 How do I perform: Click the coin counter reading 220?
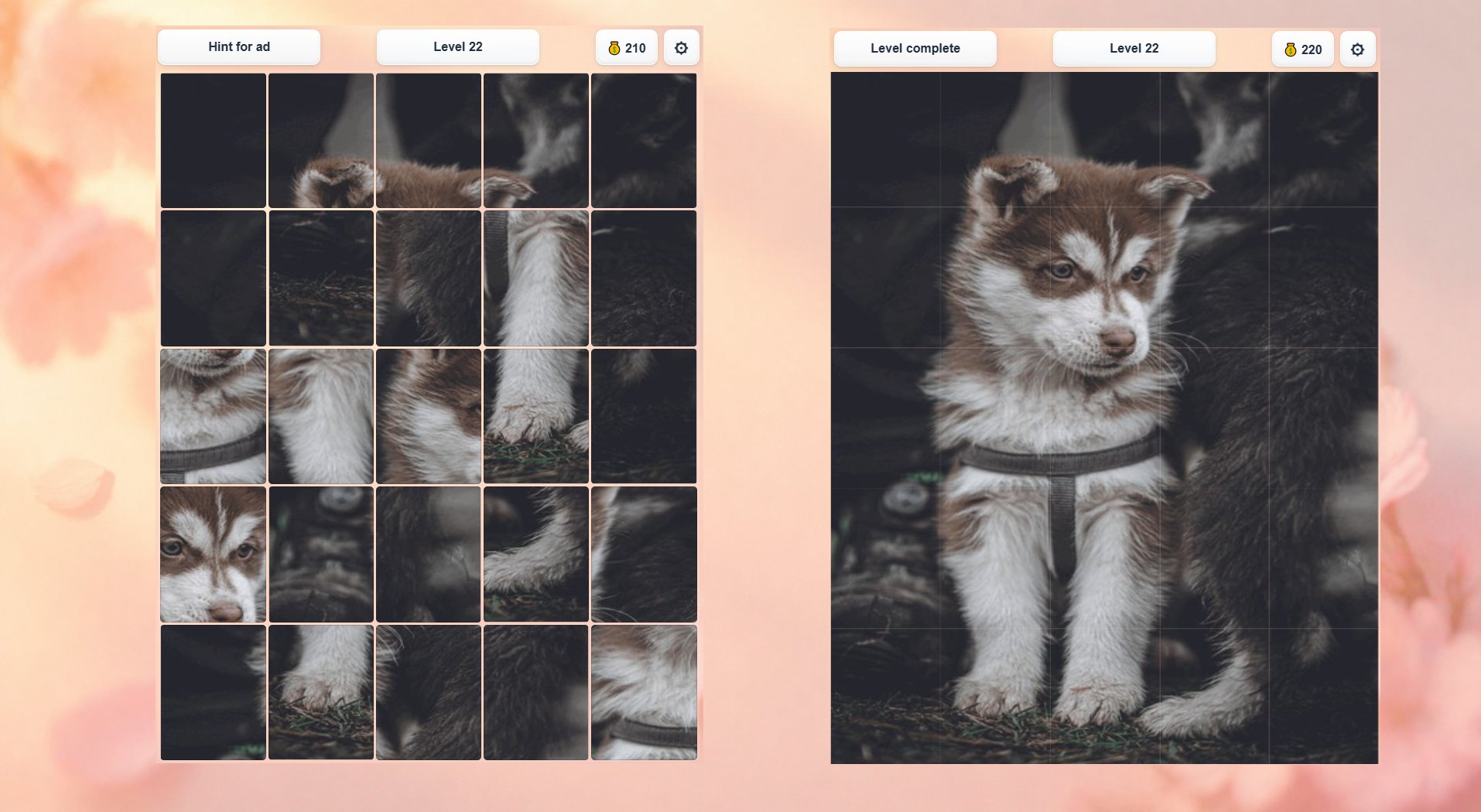coord(1302,49)
